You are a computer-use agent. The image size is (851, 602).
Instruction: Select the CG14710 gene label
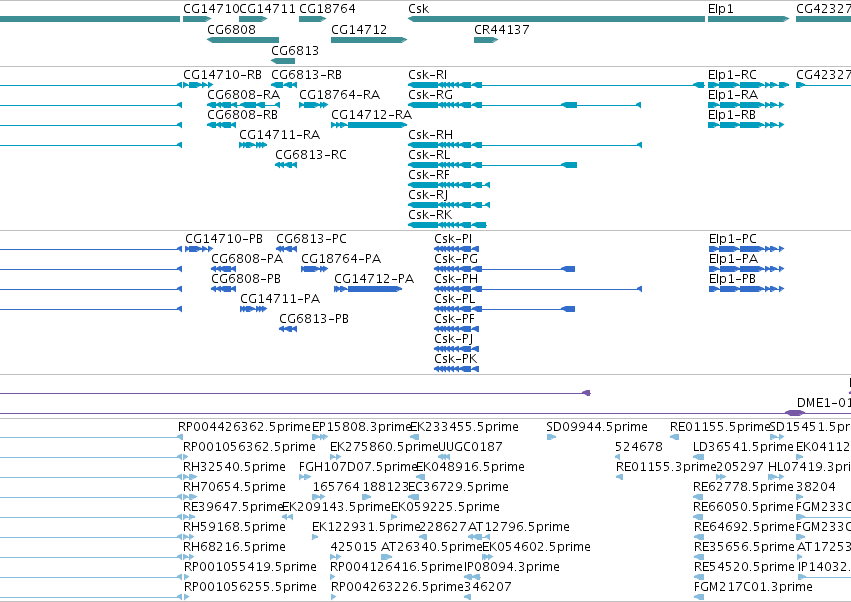click(x=211, y=9)
